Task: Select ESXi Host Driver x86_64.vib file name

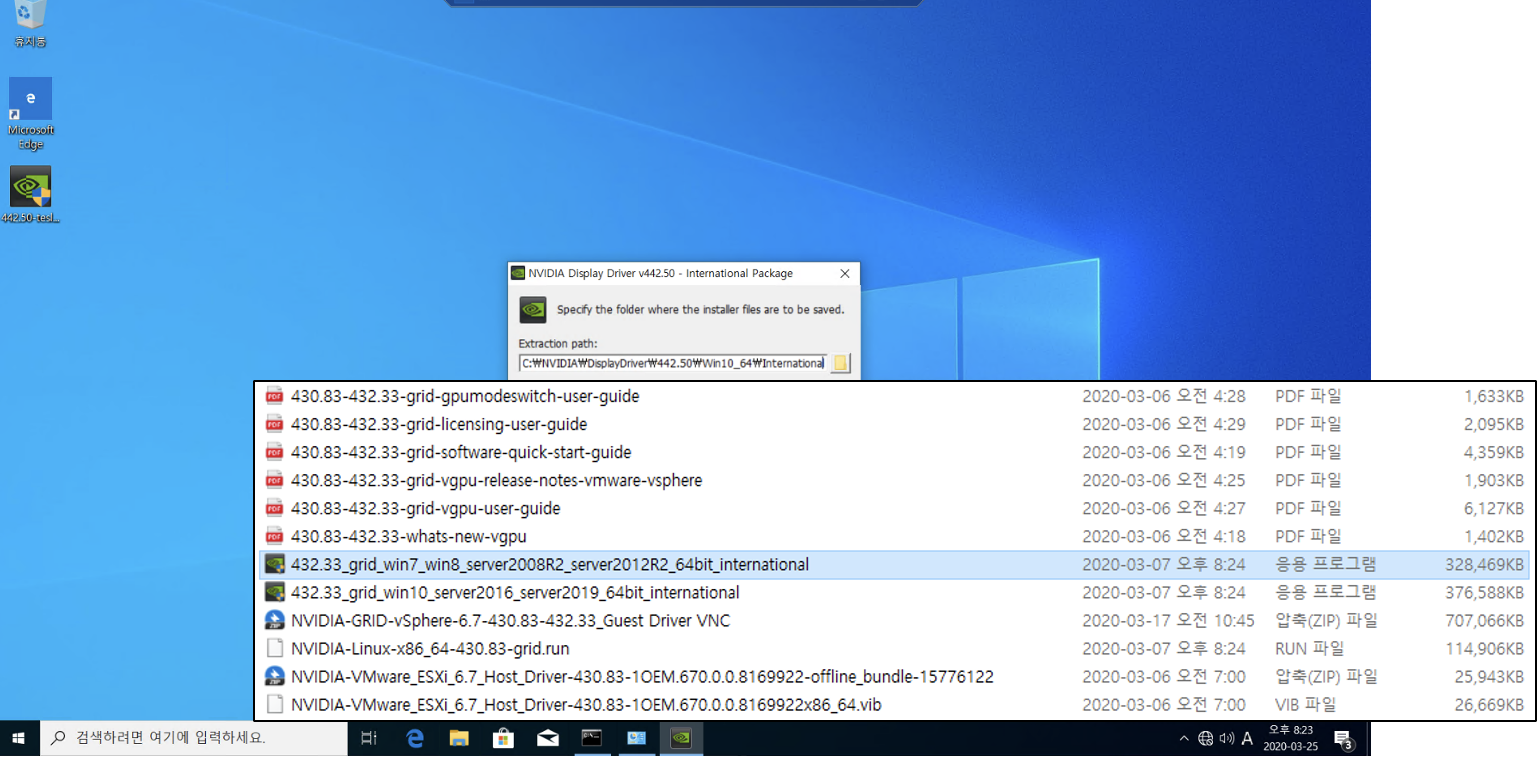Action: click(x=586, y=704)
